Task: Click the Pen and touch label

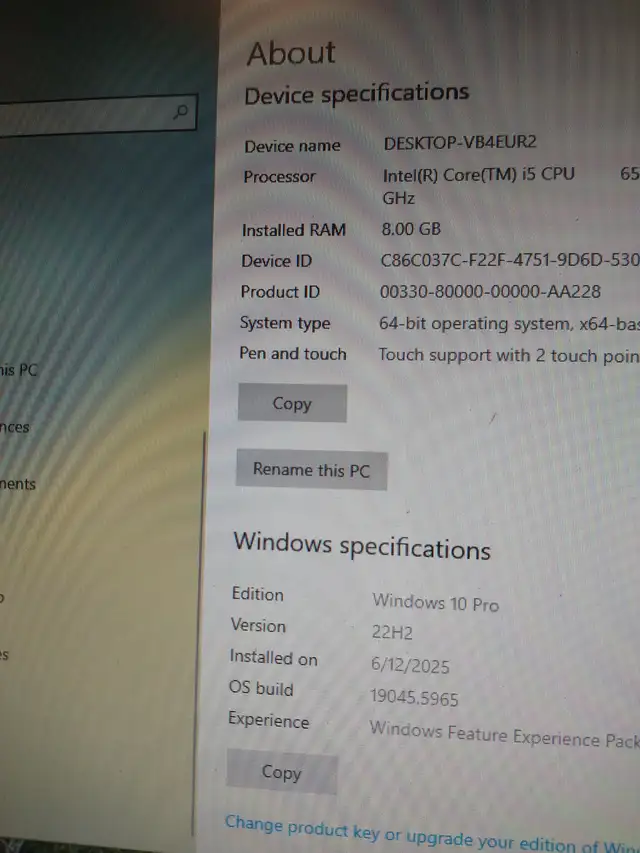Action: 293,354
